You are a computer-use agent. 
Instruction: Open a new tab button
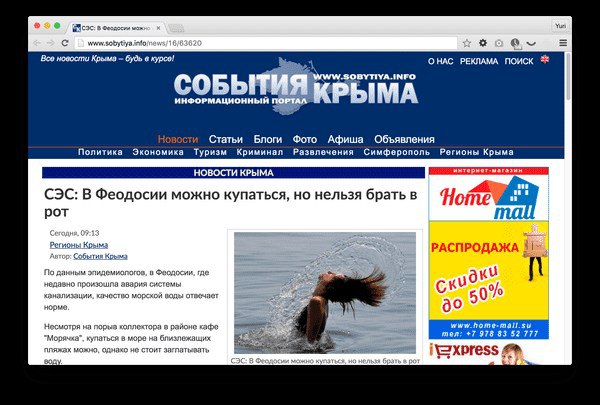tap(176, 28)
